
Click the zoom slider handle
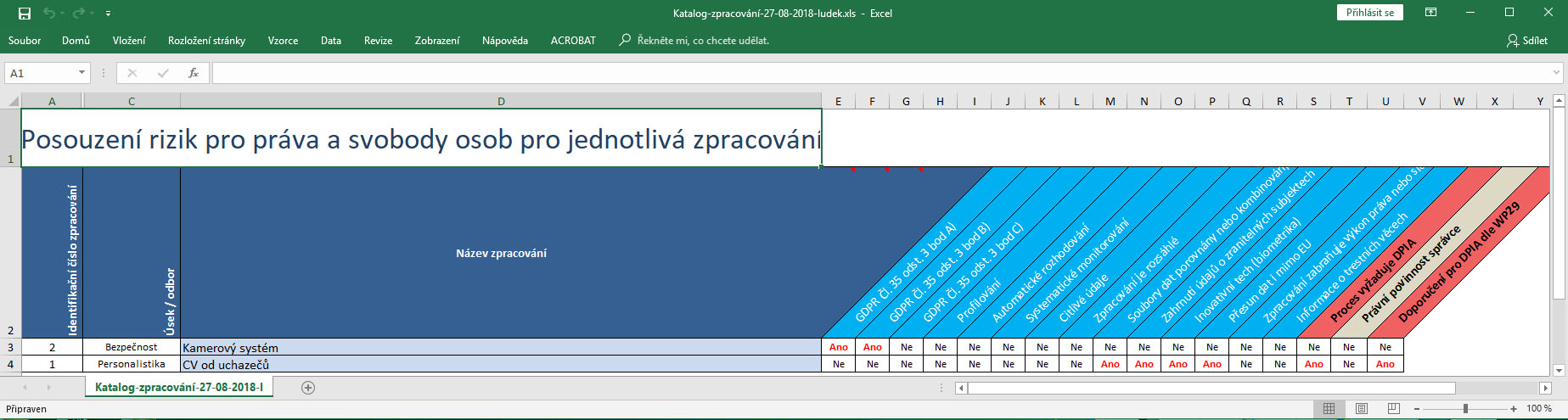point(1465,409)
